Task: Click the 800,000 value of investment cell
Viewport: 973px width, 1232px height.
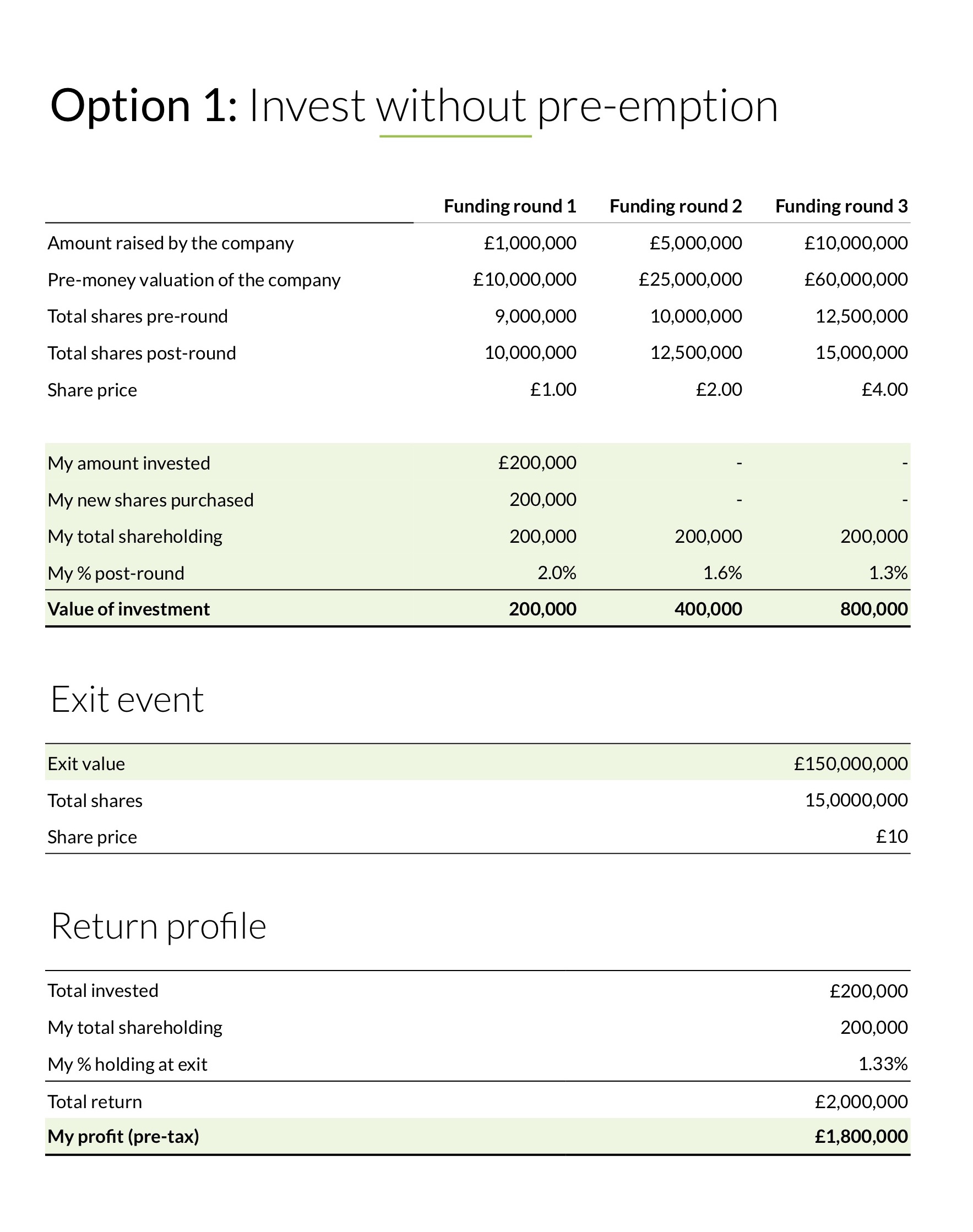Action: pos(874,609)
